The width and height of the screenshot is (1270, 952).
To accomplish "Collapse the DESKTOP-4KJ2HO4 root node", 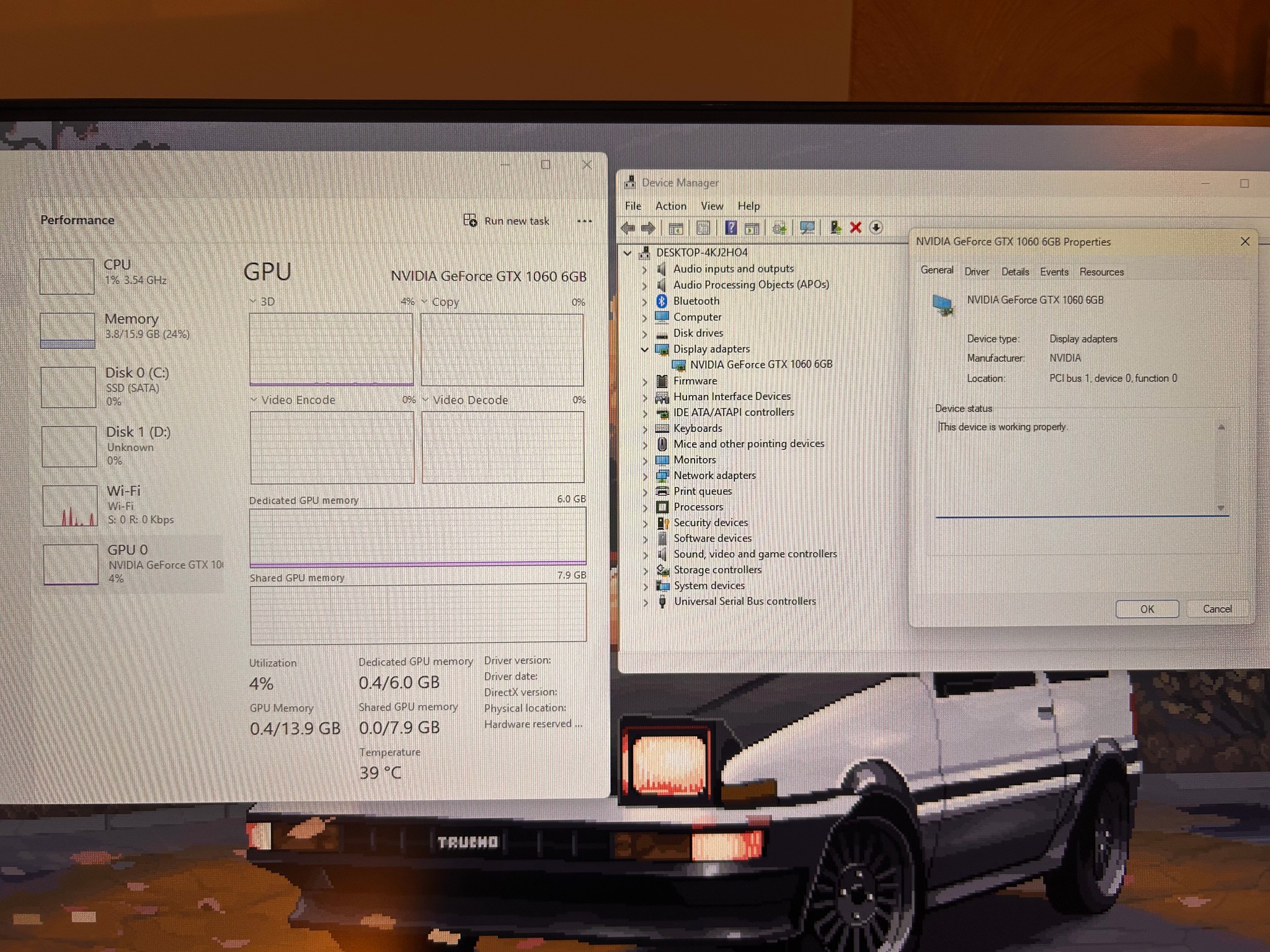I will click(x=628, y=253).
